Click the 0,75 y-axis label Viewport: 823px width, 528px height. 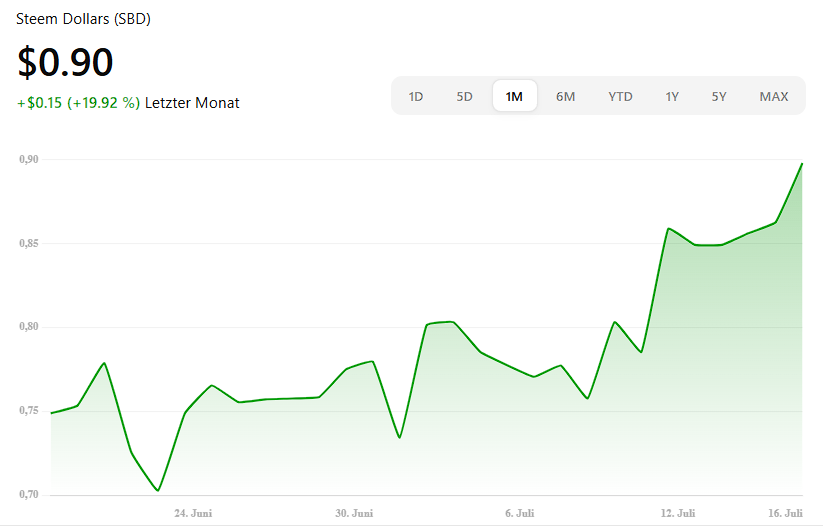(29, 410)
